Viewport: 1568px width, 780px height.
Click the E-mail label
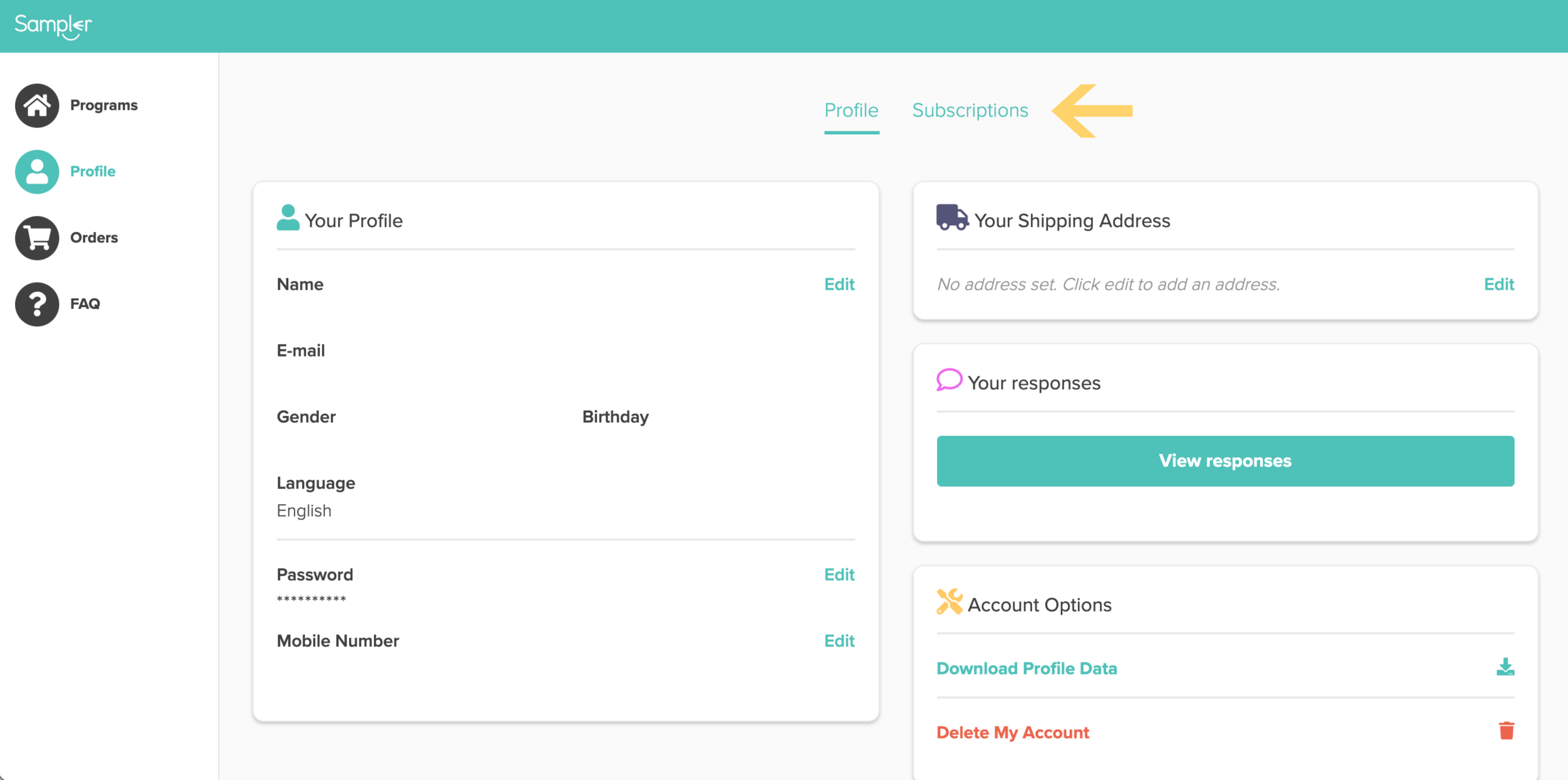(x=301, y=351)
